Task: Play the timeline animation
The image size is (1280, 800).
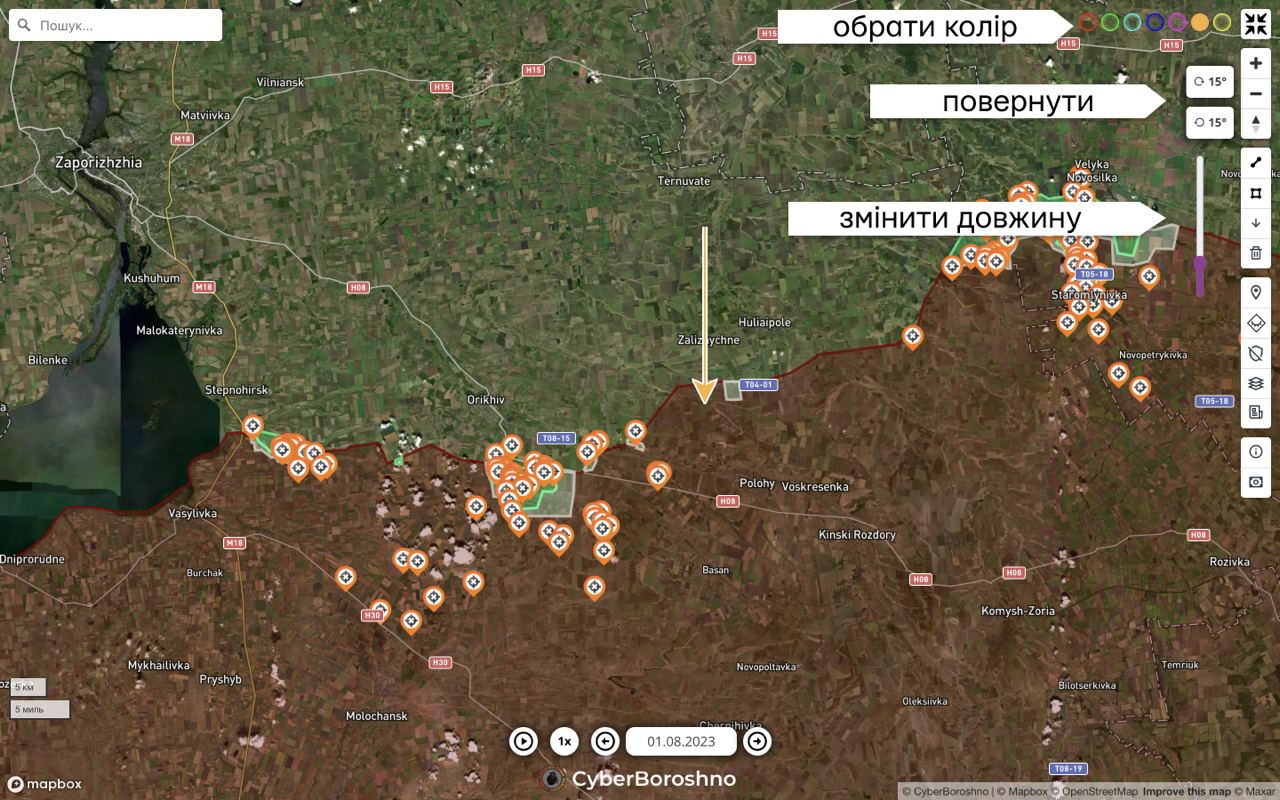Action: (x=523, y=741)
